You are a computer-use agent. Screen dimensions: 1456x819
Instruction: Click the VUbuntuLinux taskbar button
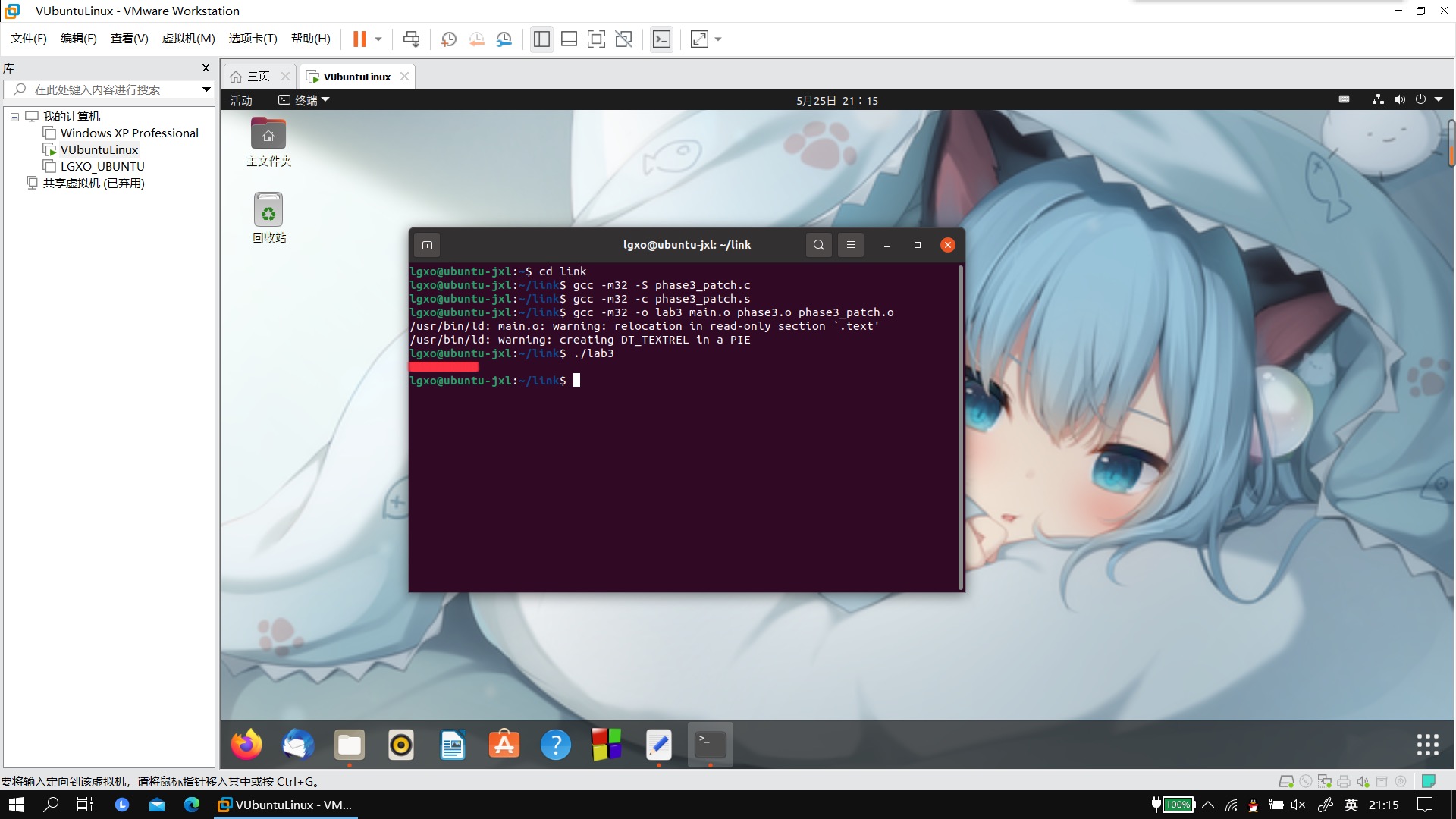pyautogui.click(x=285, y=805)
